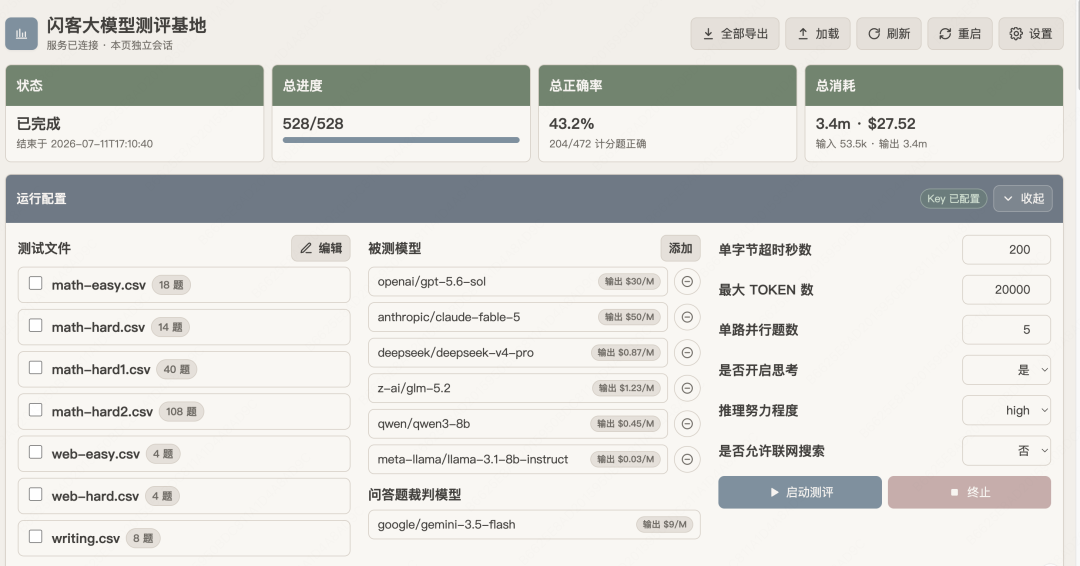Viewport: 1080px width, 566px height.
Task: Click the 全部导出 export button
Action: [735, 34]
